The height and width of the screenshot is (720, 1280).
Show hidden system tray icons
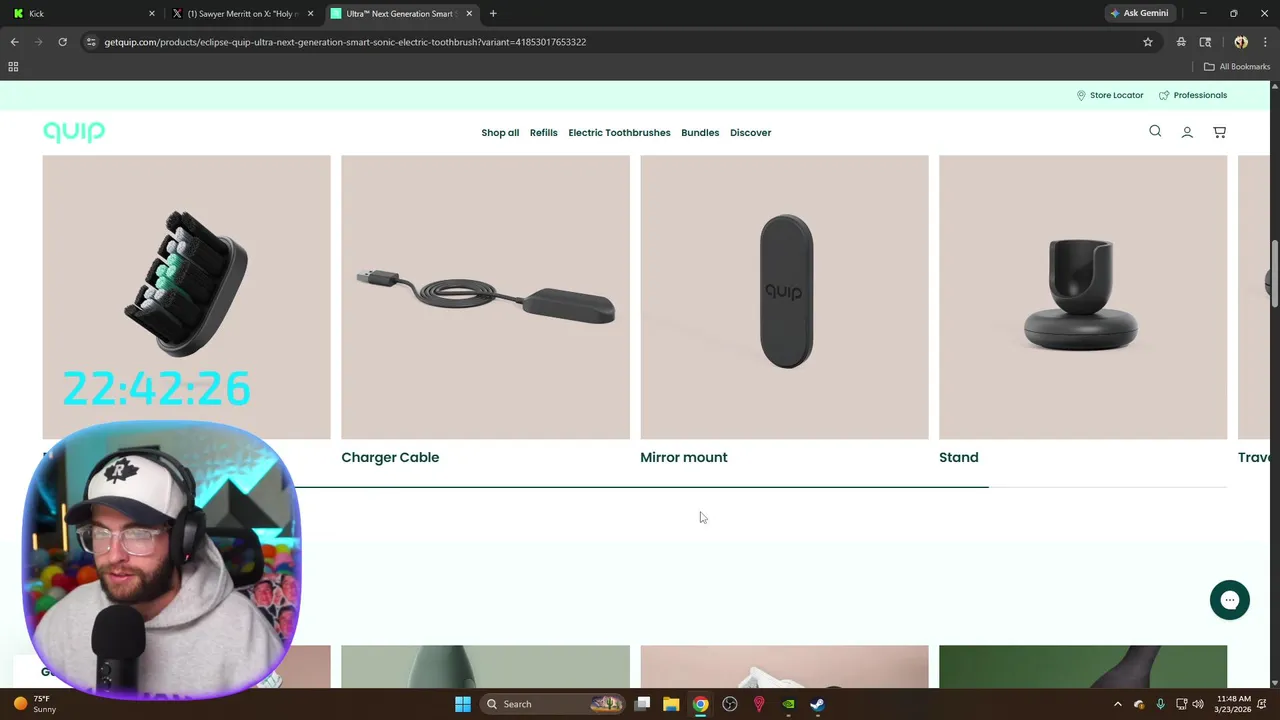click(x=1117, y=704)
